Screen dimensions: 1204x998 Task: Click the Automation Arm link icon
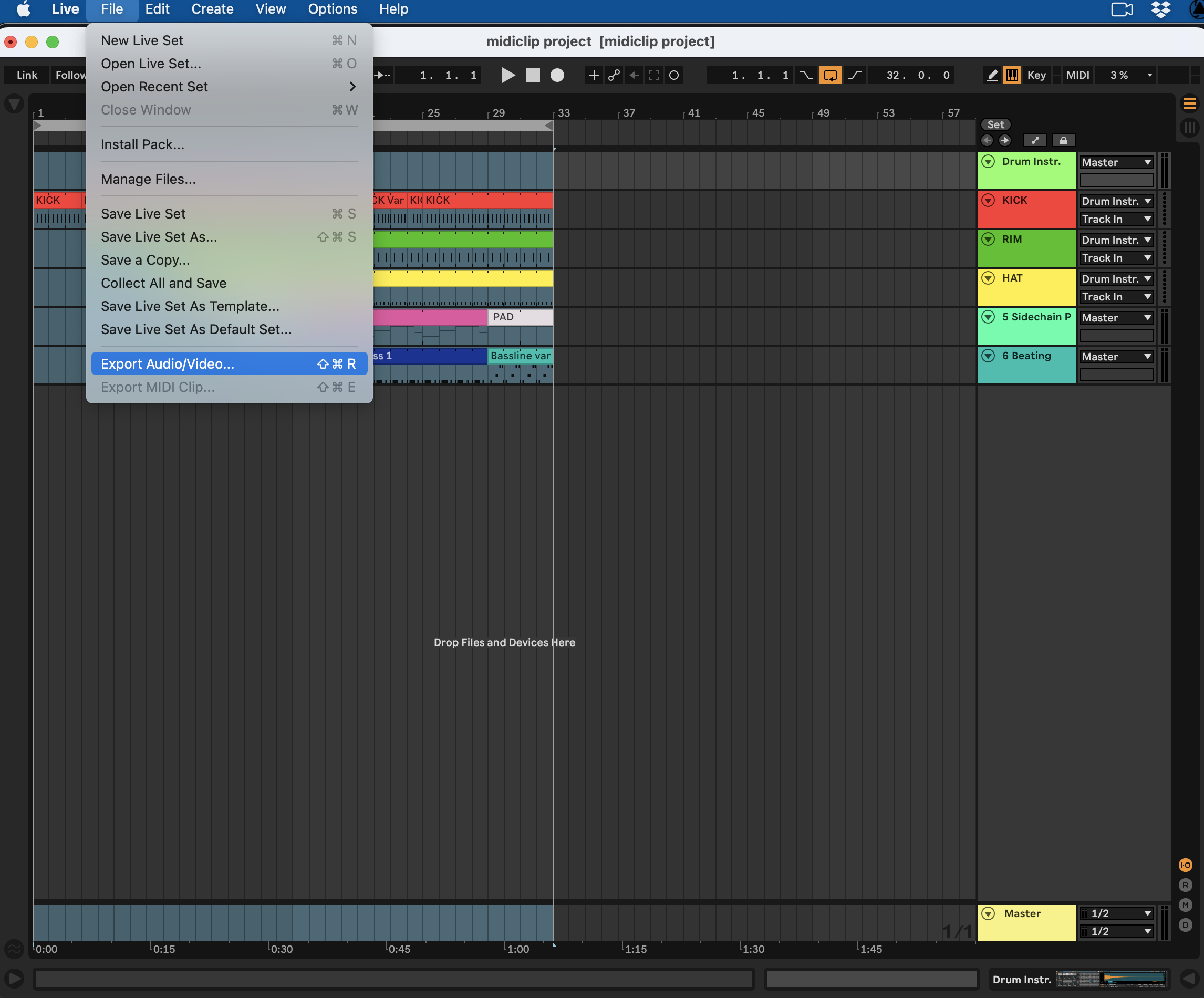(614, 75)
